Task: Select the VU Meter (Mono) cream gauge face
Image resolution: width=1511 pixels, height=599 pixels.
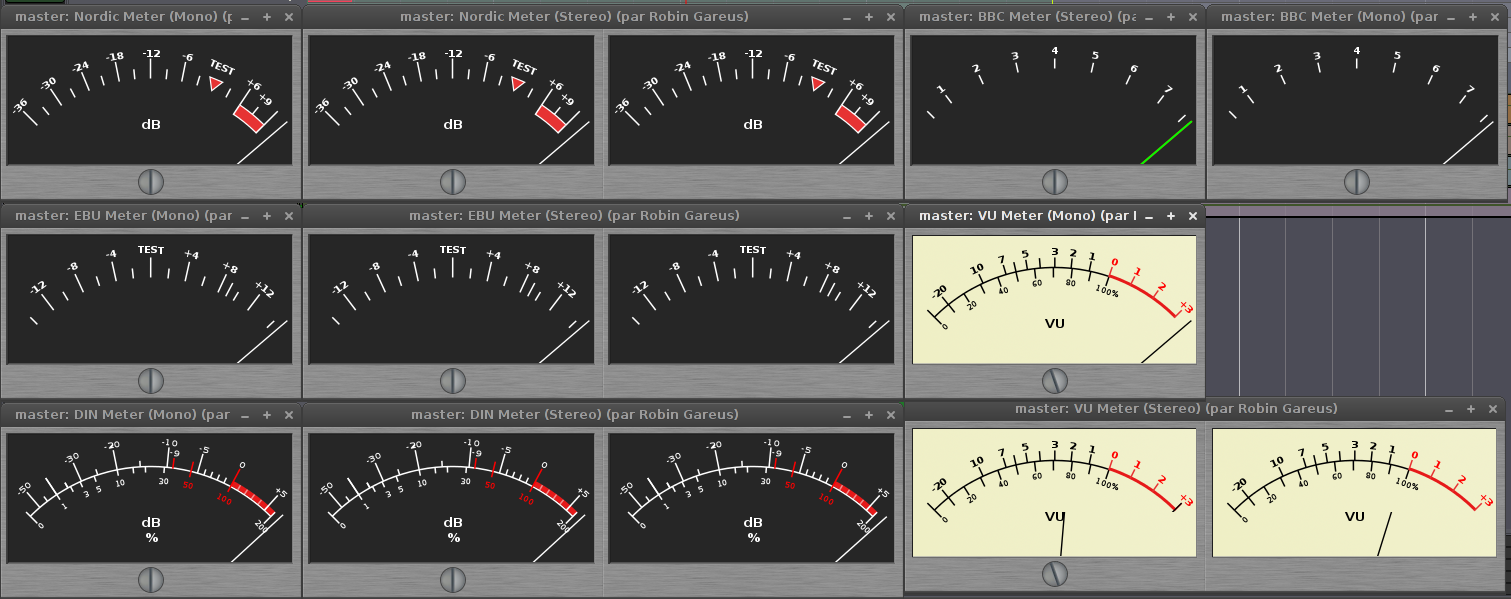Action: 1054,299
